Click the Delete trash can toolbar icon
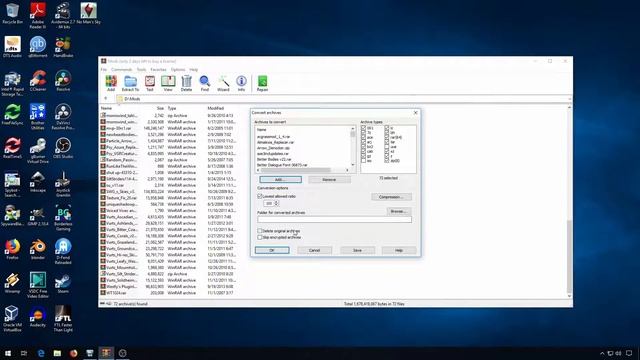Viewport: 640px width, 360px height. (186, 83)
